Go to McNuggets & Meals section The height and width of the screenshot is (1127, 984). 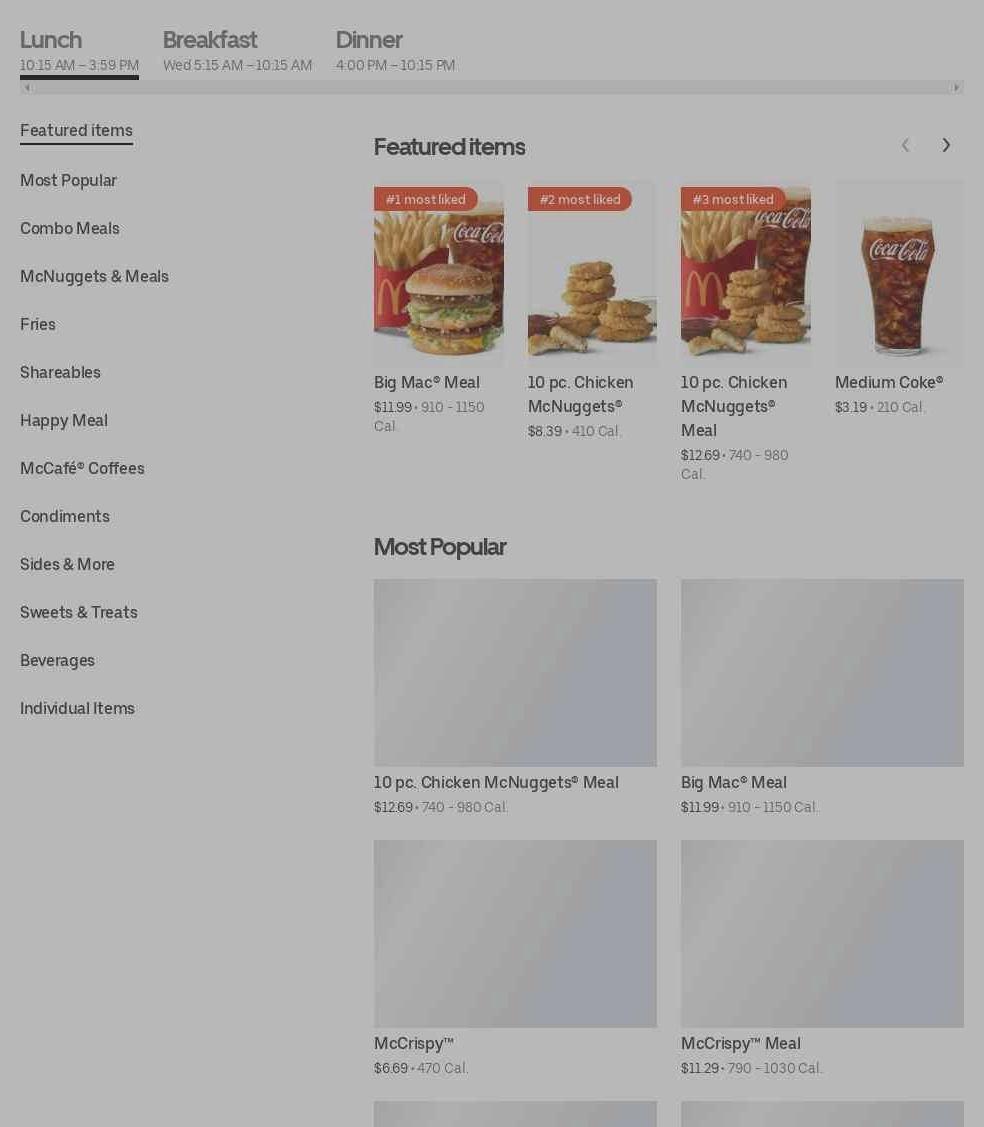point(94,277)
